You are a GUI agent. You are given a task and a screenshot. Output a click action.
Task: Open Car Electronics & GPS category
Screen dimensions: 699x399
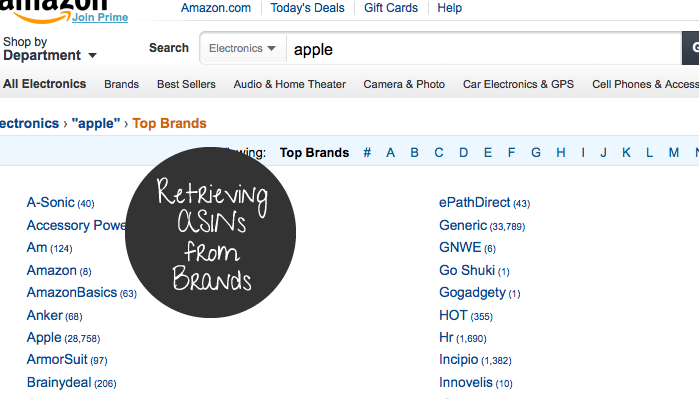[x=518, y=84]
